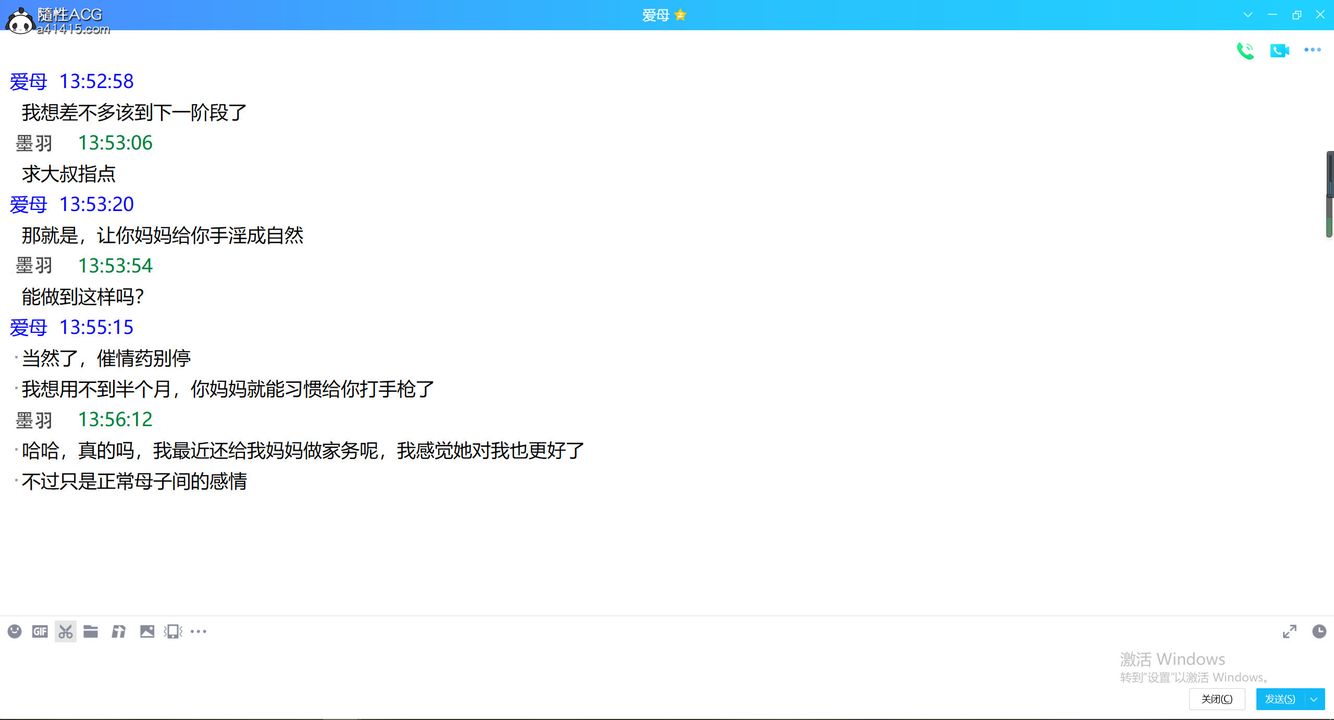Click the folder icon to send a file
The width and height of the screenshot is (1334, 720).
coord(91,631)
